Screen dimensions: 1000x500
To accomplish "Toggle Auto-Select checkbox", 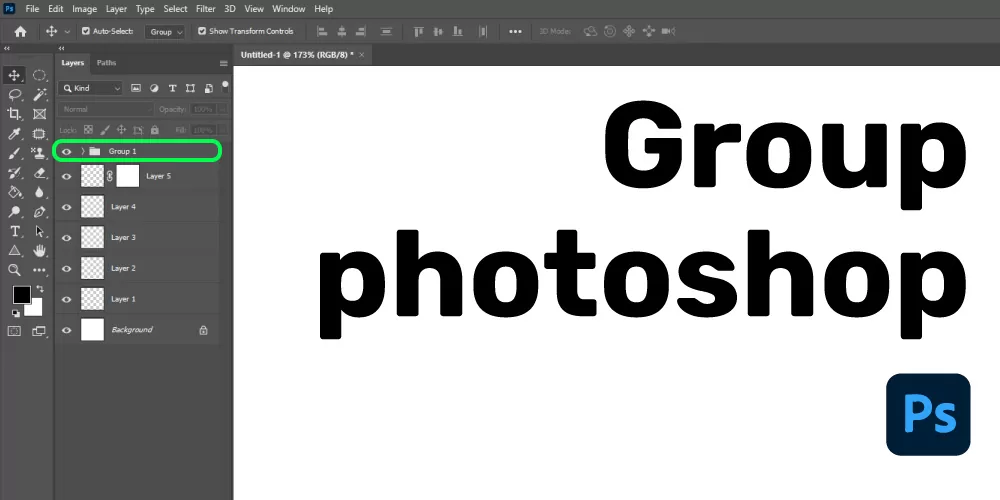I will pos(86,31).
